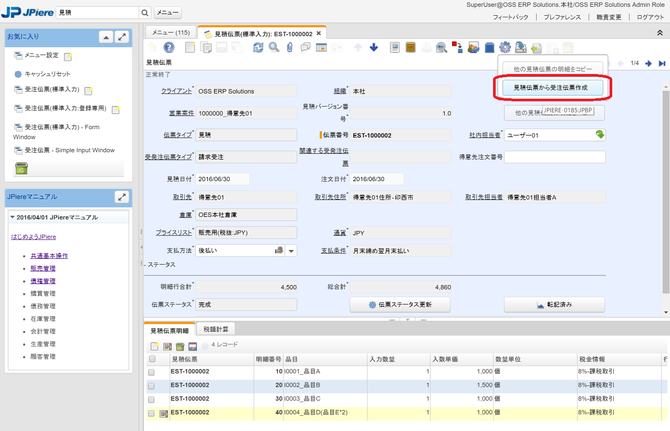Select the 見積伝票(標準入力): EST-1000002 tab
This screenshot has height=431, width=670.
[263, 34]
